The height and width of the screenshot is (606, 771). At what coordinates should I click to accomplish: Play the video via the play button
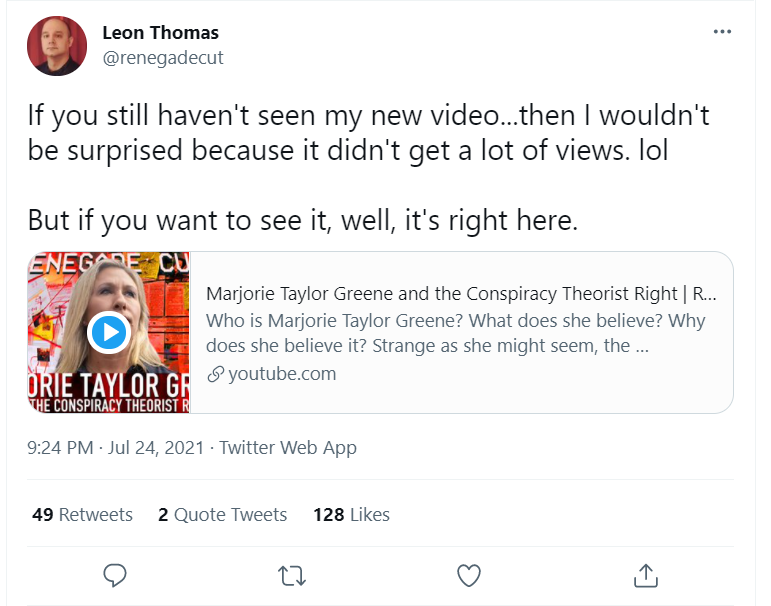tap(109, 333)
